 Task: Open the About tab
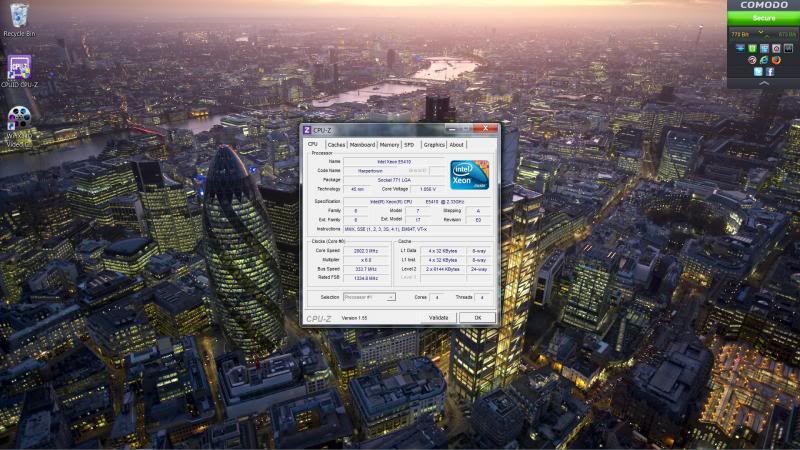[x=457, y=145]
